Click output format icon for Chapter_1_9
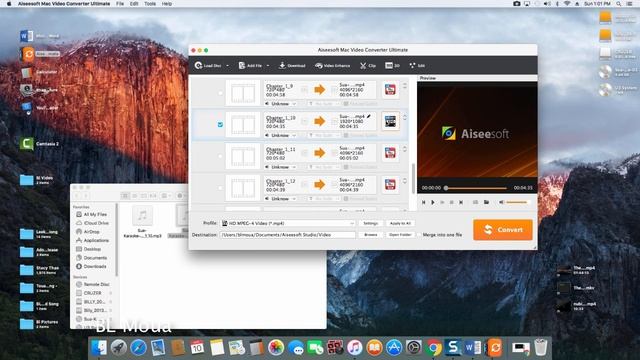 click(x=390, y=89)
